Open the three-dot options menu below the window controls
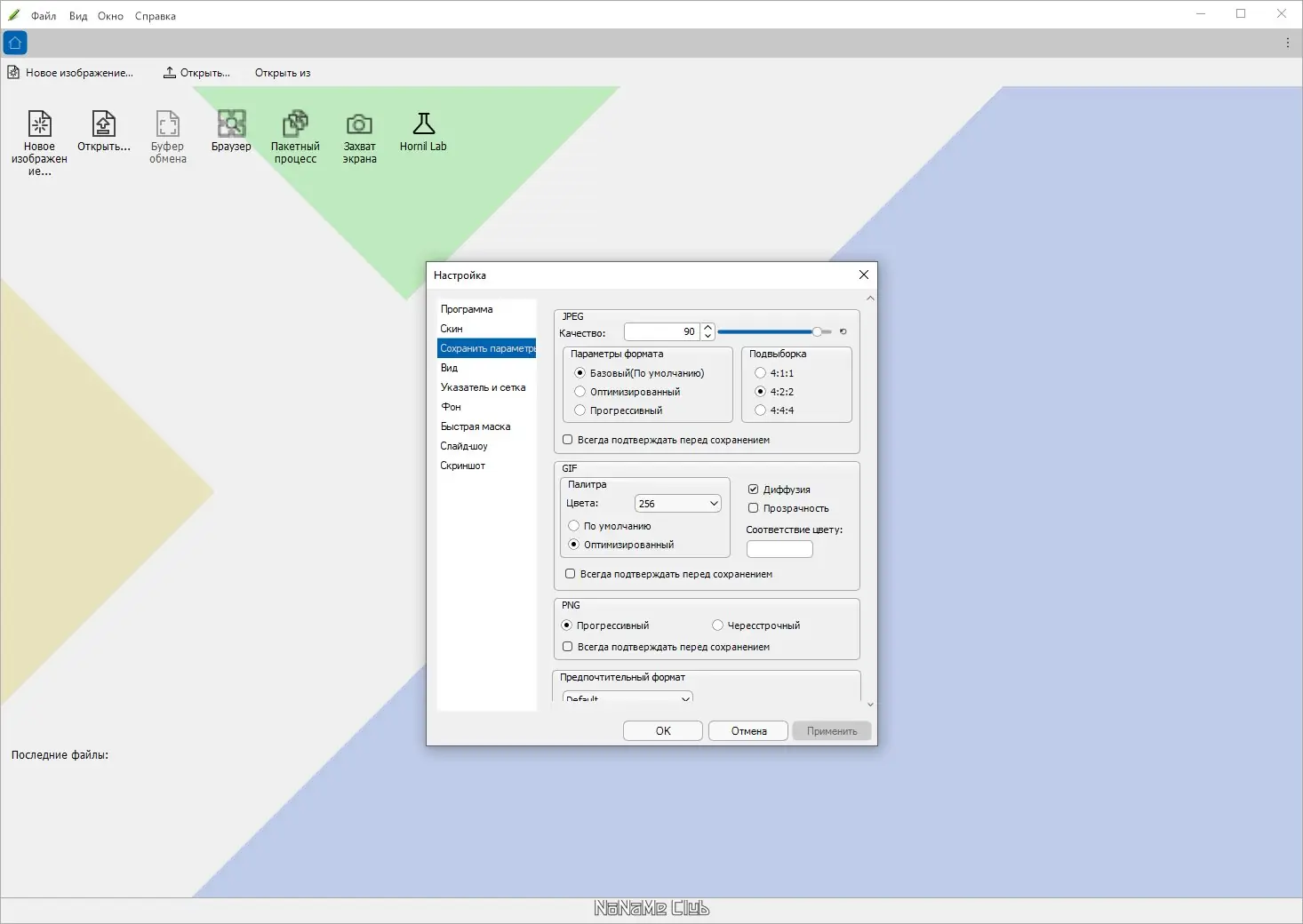1303x924 pixels. click(x=1287, y=43)
